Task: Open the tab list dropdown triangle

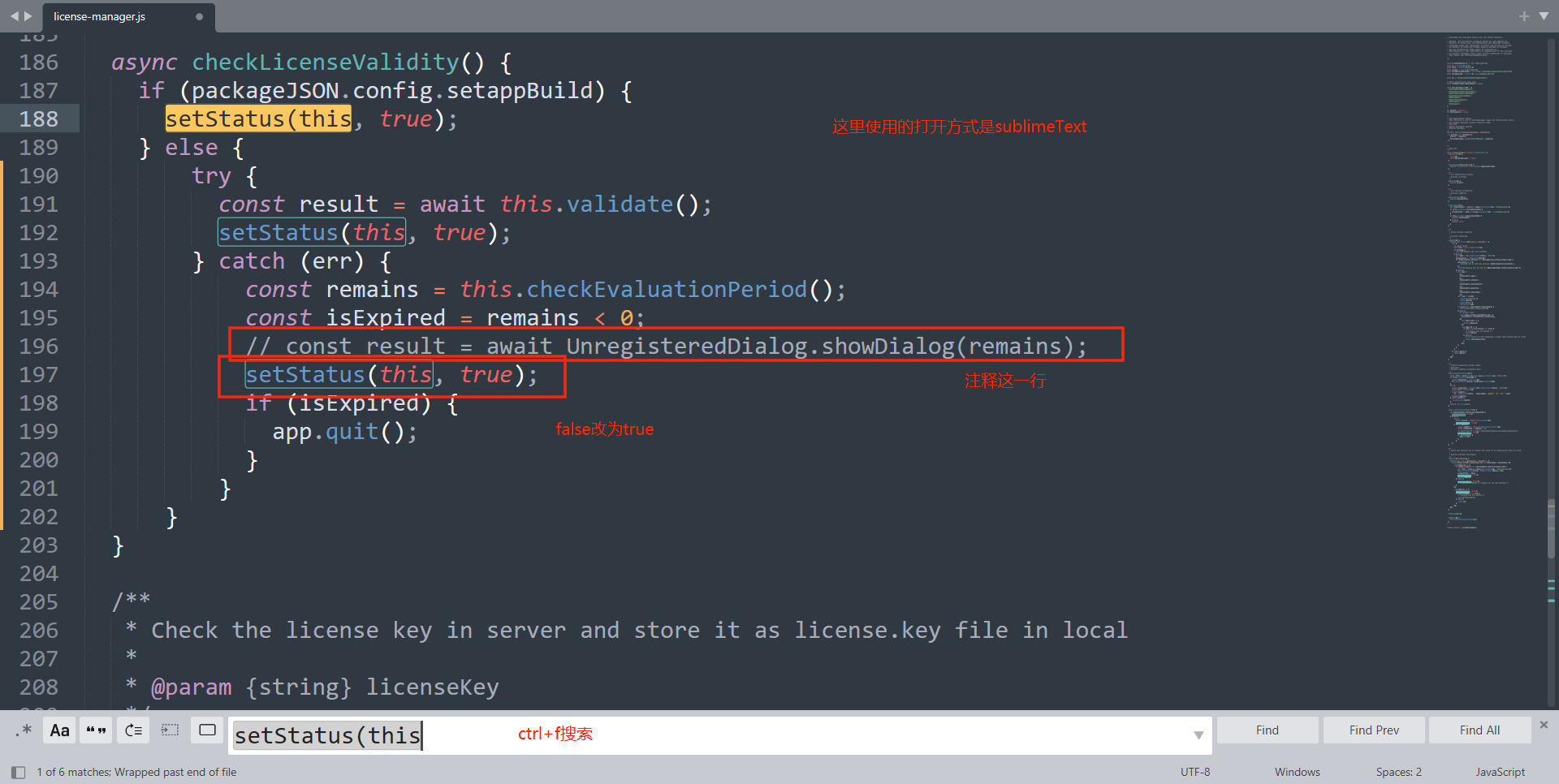Action: (1544, 16)
